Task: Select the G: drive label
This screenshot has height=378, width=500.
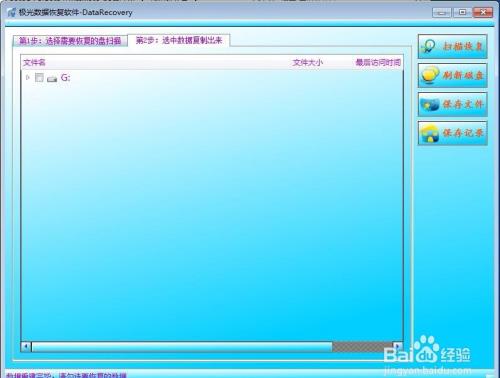Action: [65, 78]
